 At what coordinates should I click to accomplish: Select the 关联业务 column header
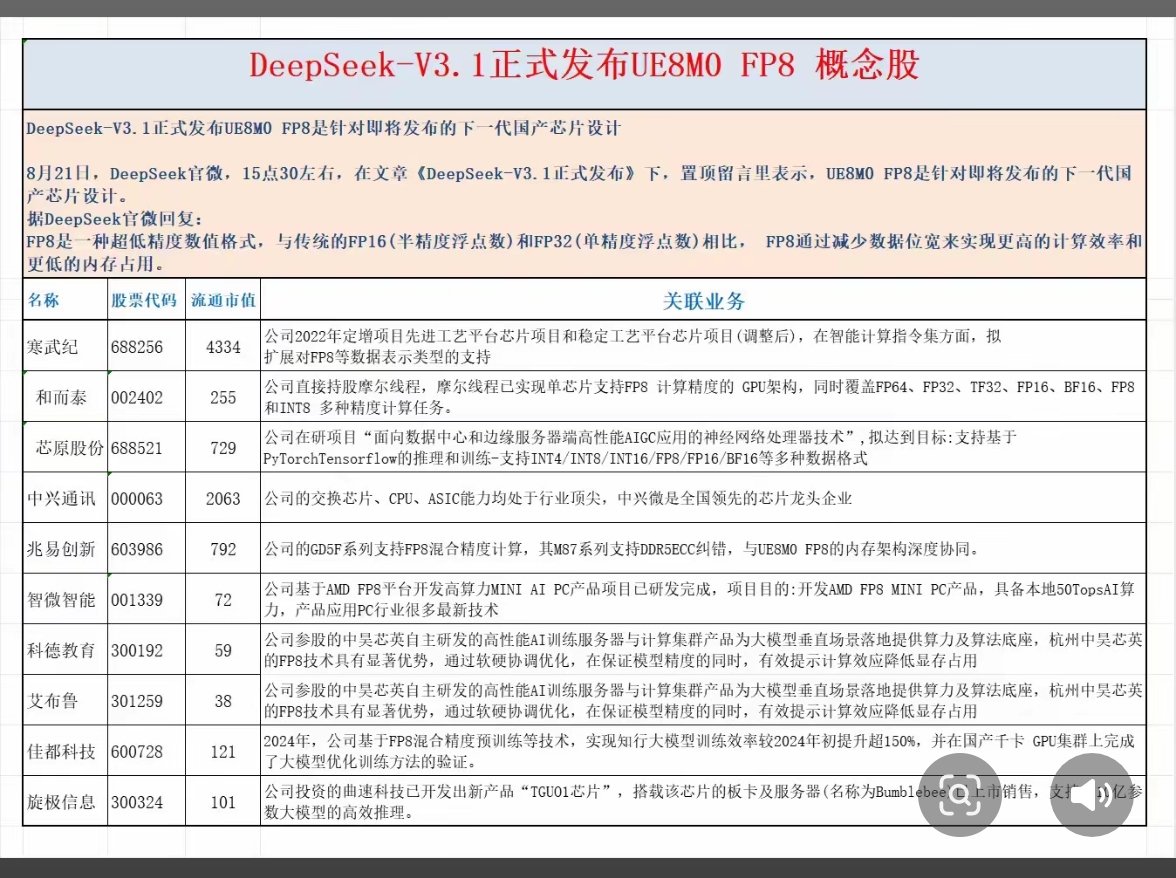pyautogui.click(x=704, y=301)
